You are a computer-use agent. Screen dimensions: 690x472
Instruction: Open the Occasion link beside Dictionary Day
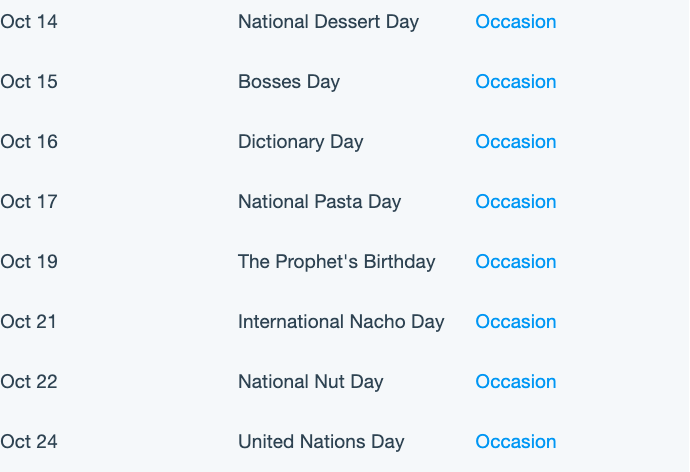[x=516, y=142]
